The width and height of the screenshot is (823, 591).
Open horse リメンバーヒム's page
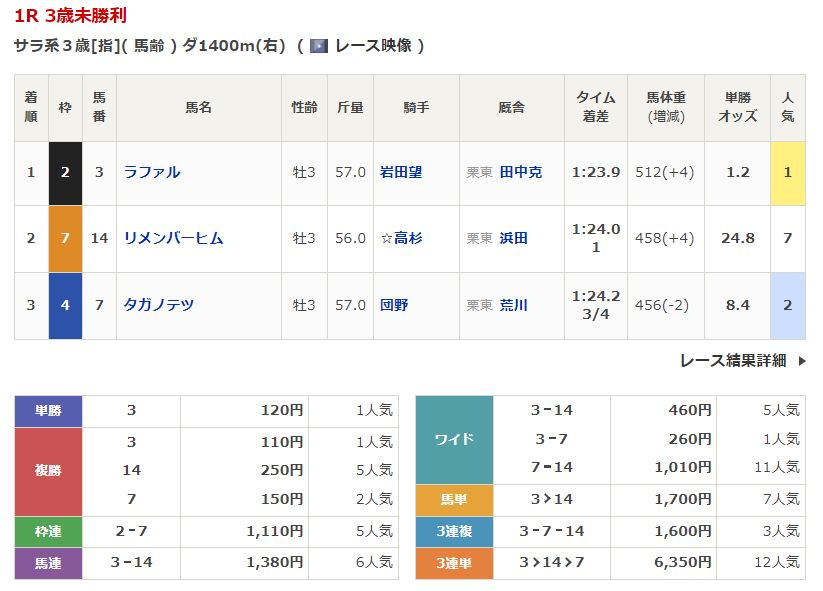[x=173, y=238]
